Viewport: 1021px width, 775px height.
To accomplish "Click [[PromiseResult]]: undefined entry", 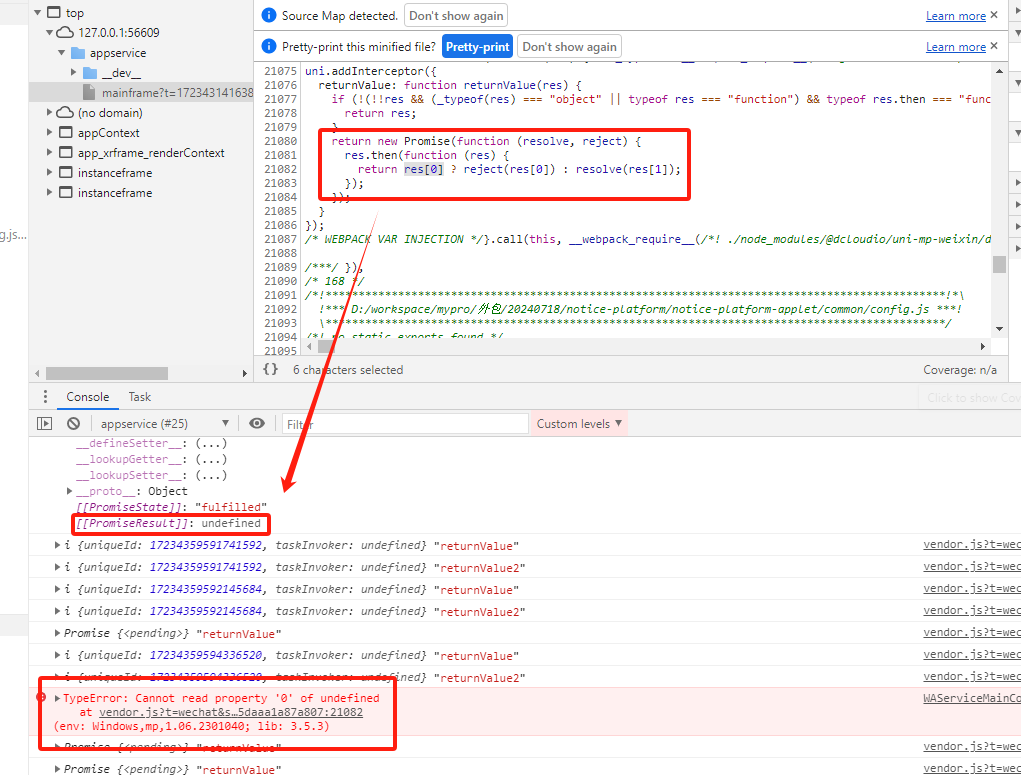I will [x=168, y=523].
